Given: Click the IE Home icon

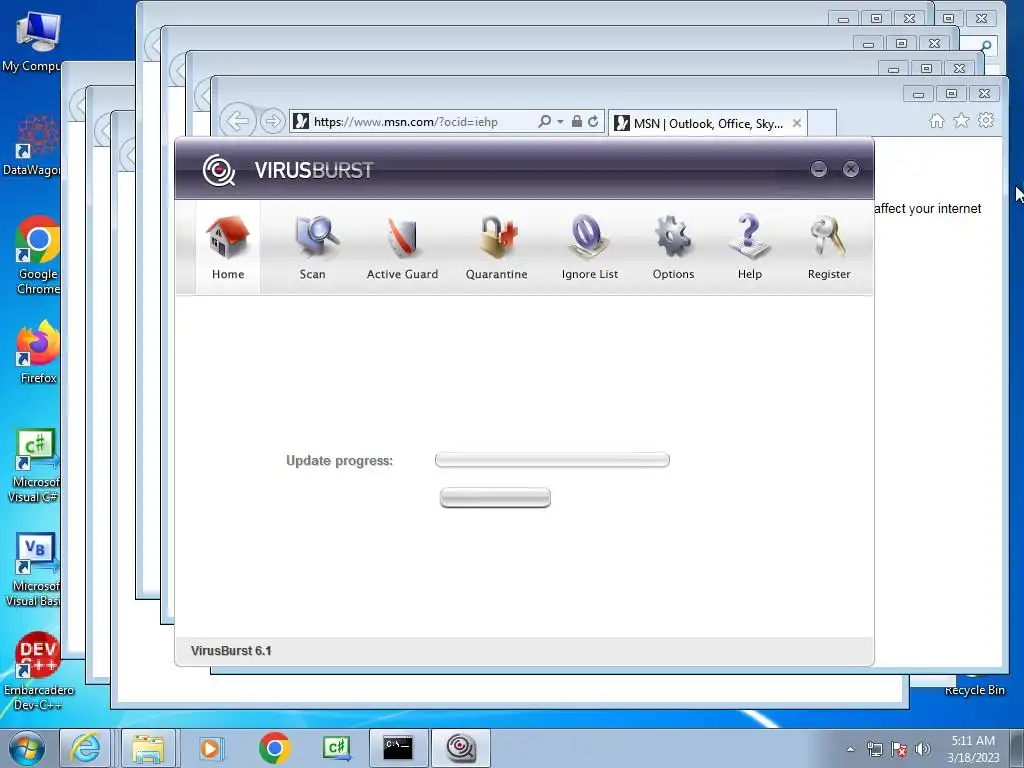Looking at the screenshot, I should click(x=936, y=121).
